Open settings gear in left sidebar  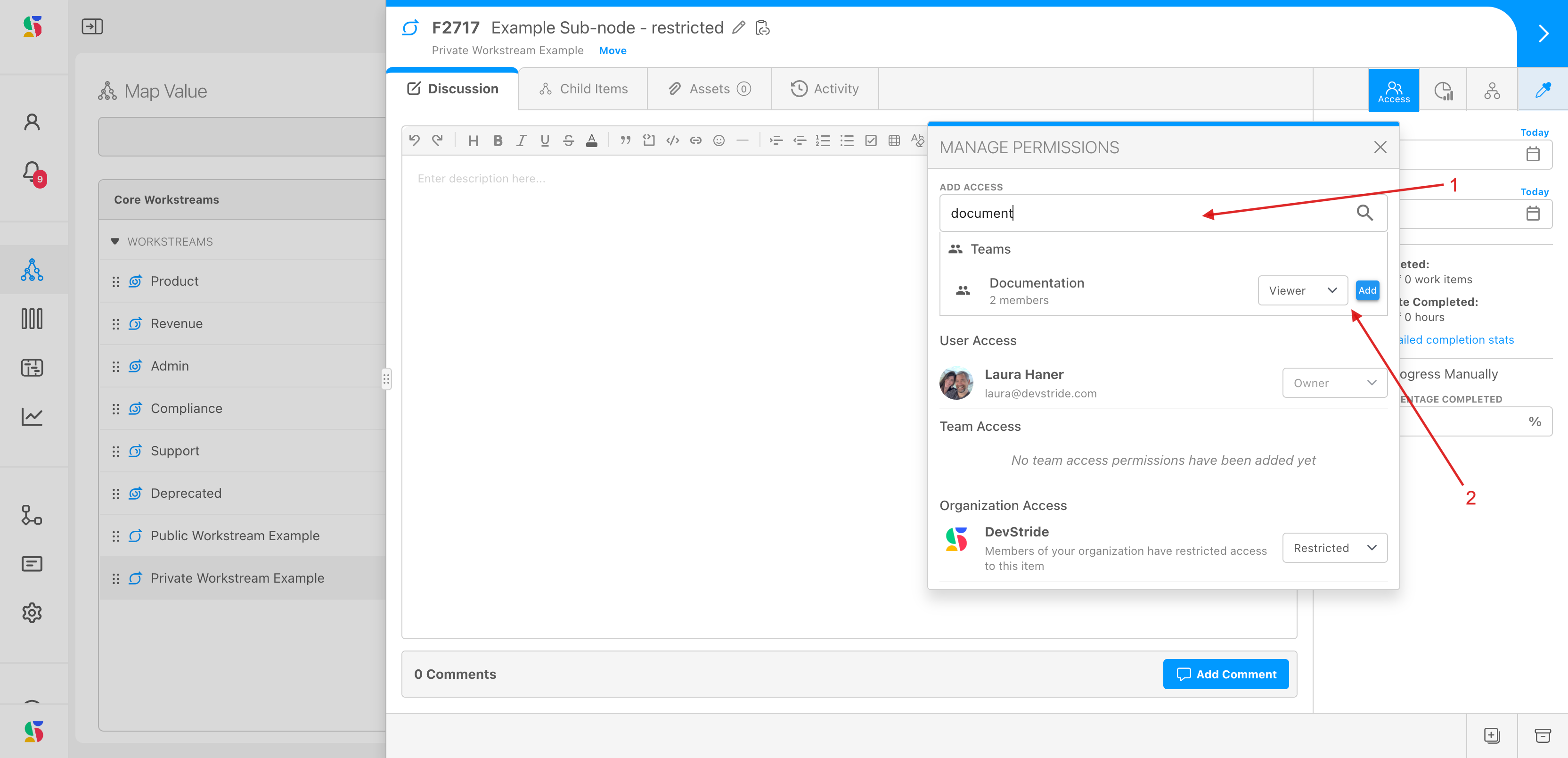32,612
